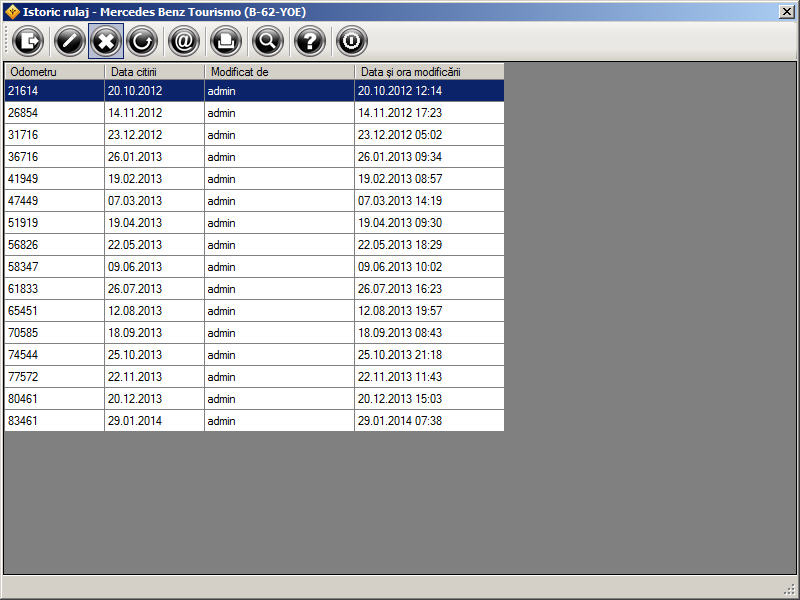Select odometer value 31716
This screenshot has width=800, height=600.
[x=23, y=135]
